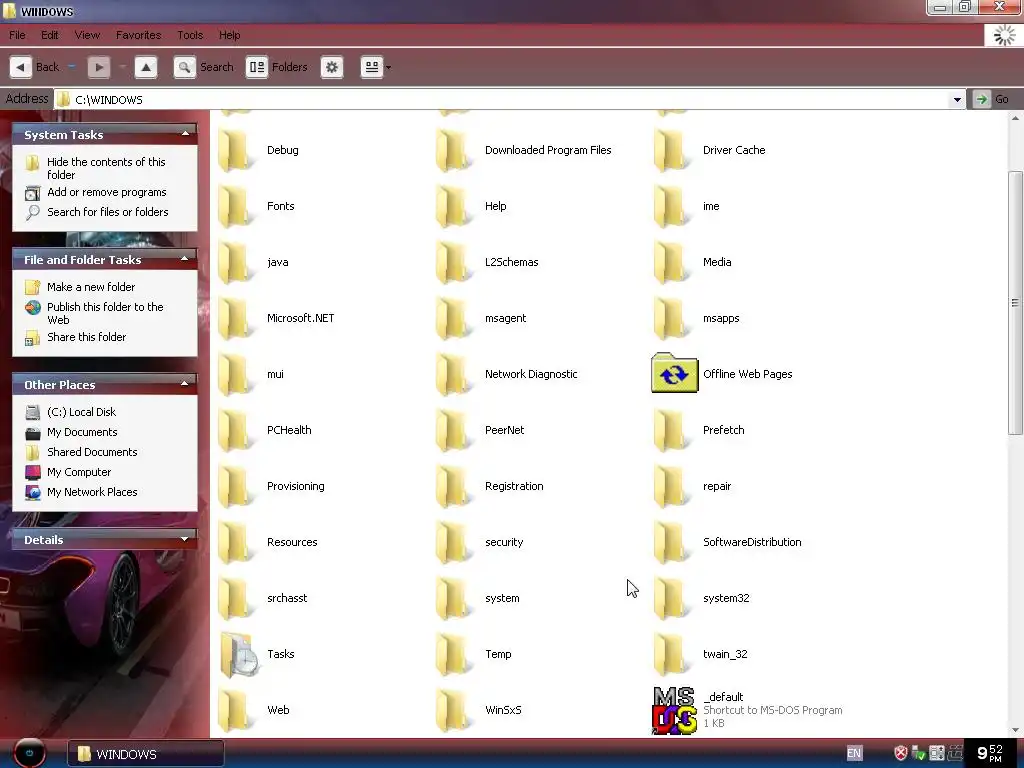Viewport: 1024px width, 768px height.
Task: Go to My Documents
Action: [82, 432]
